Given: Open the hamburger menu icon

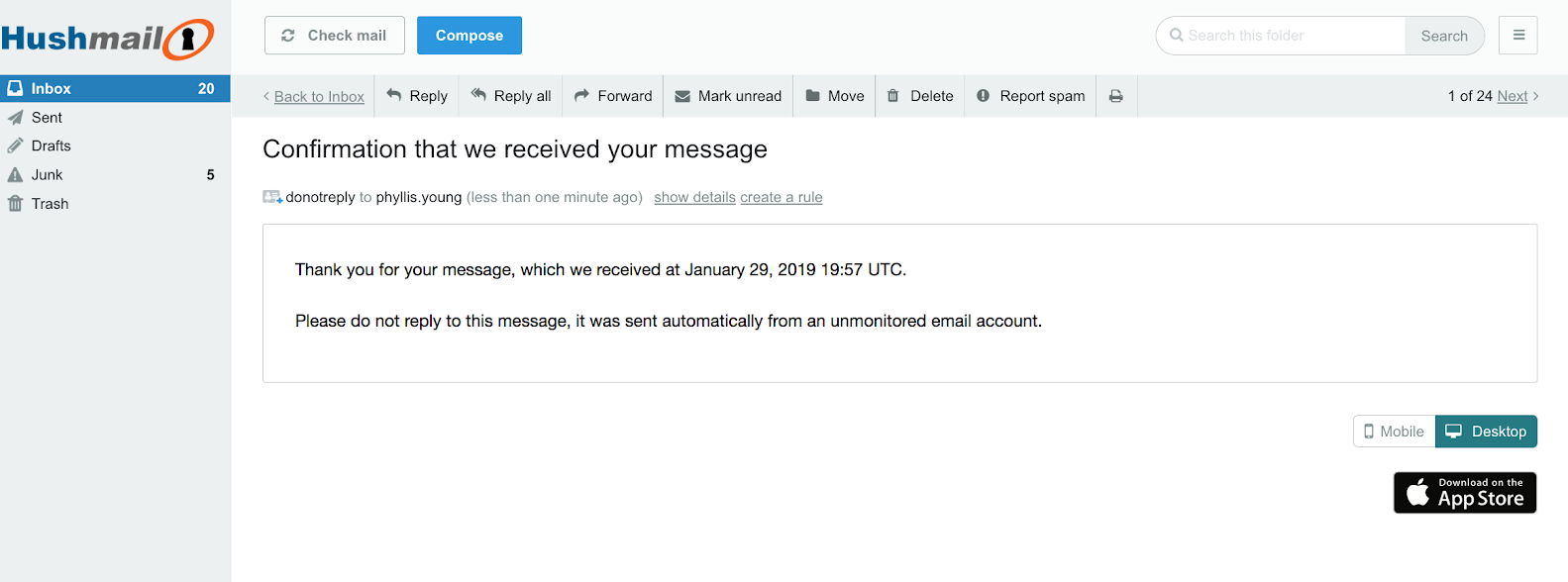Looking at the screenshot, I should click(x=1518, y=36).
